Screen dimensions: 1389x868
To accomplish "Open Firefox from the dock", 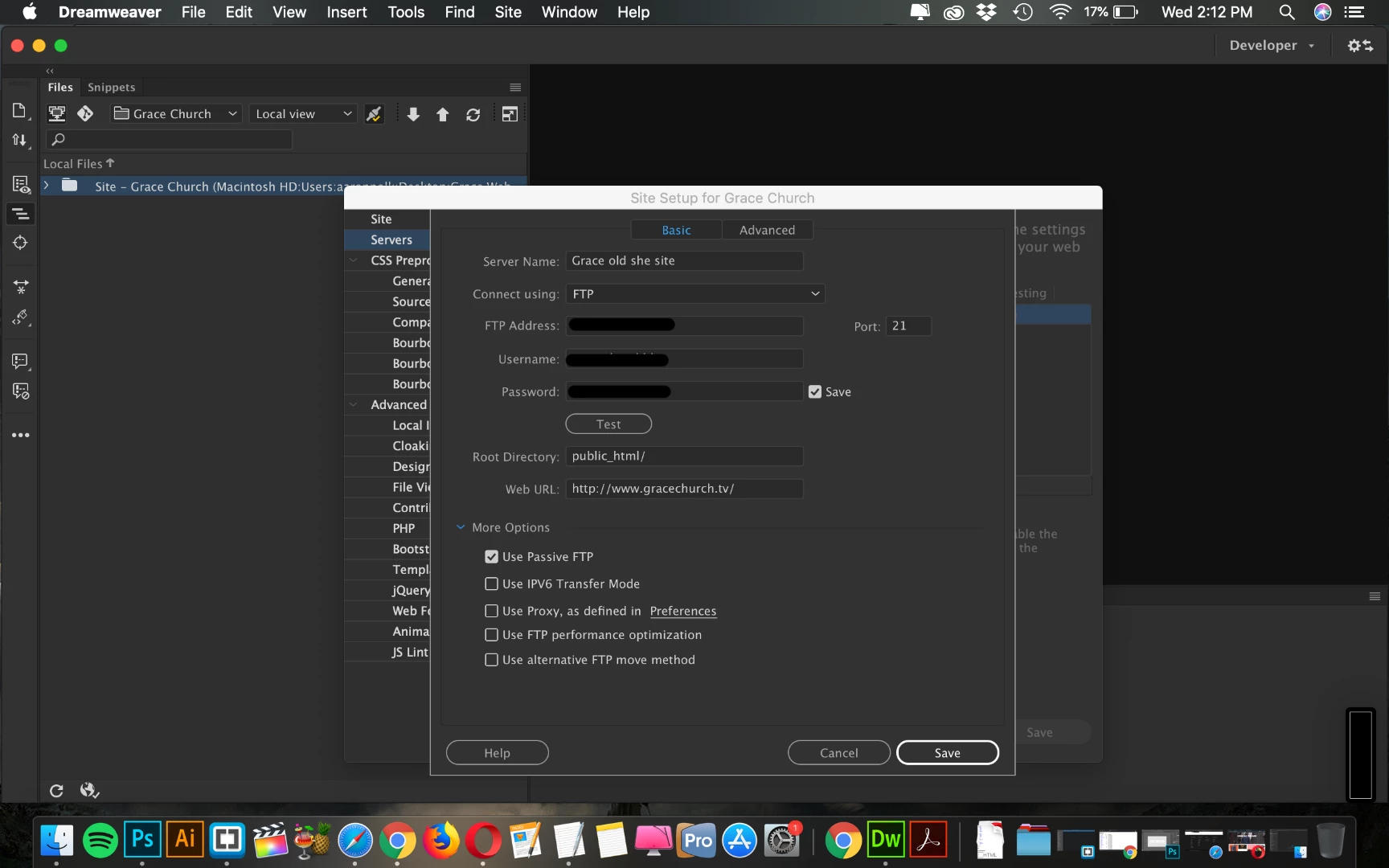I will (x=440, y=841).
